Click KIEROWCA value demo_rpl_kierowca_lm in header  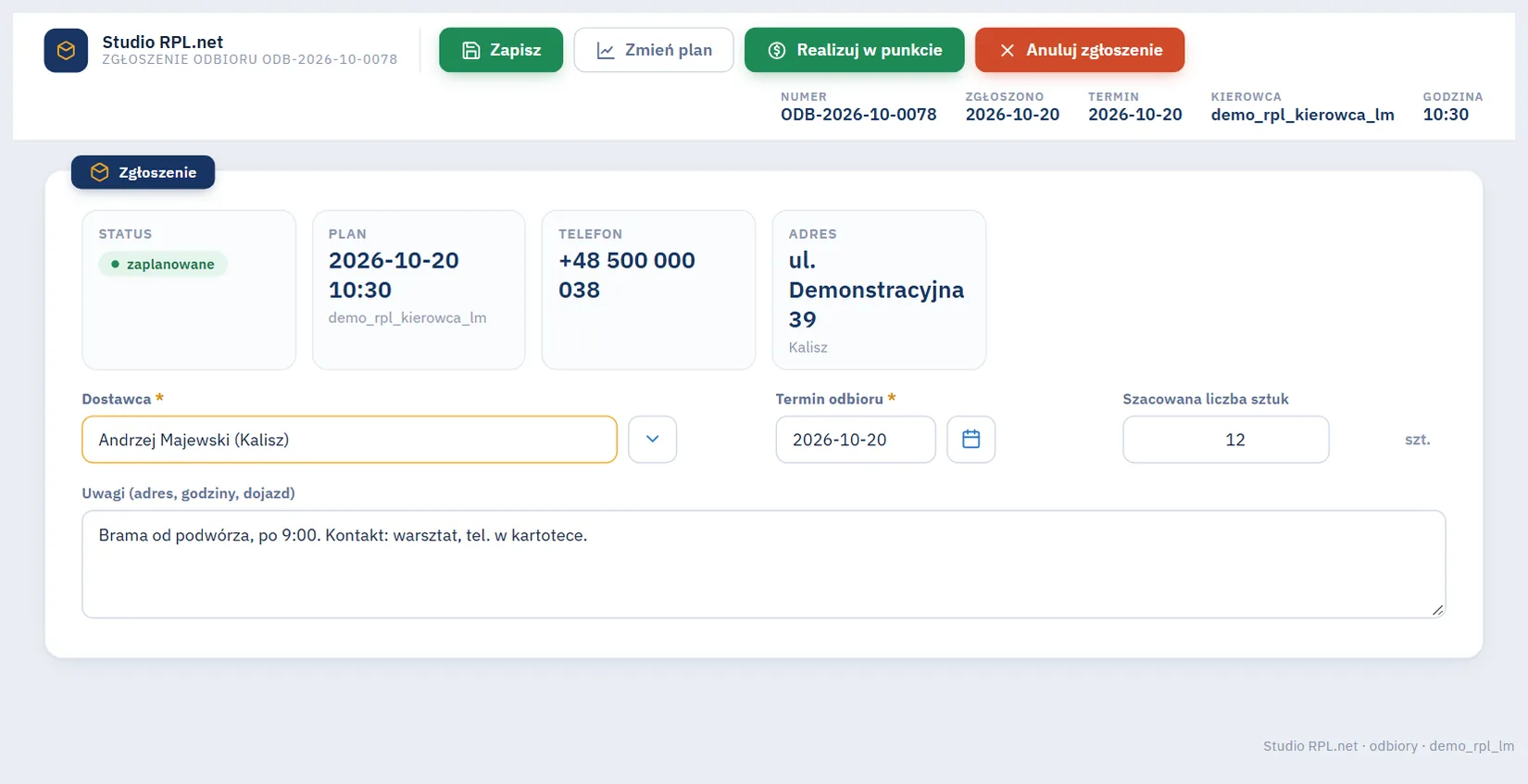(1302, 115)
